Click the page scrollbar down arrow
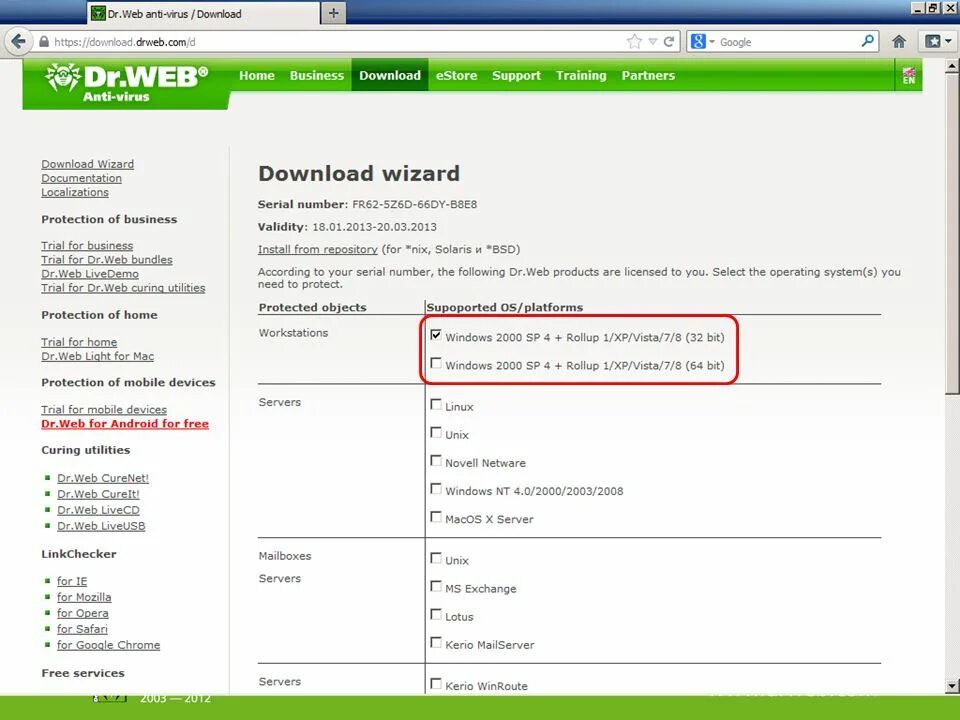This screenshot has width=960, height=720. coord(952,686)
